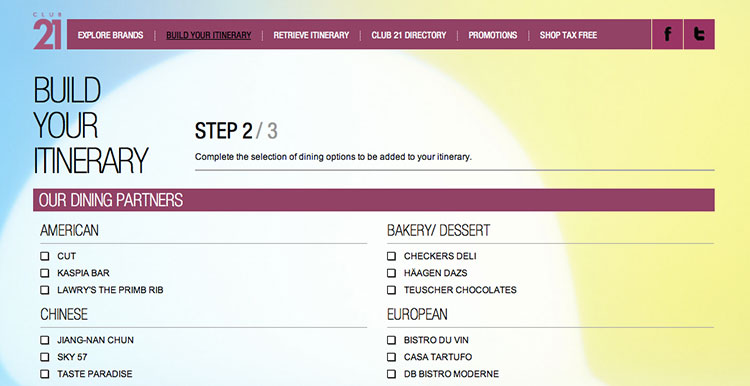Open the Twitter icon link
This screenshot has width=750, height=386.
699,34
